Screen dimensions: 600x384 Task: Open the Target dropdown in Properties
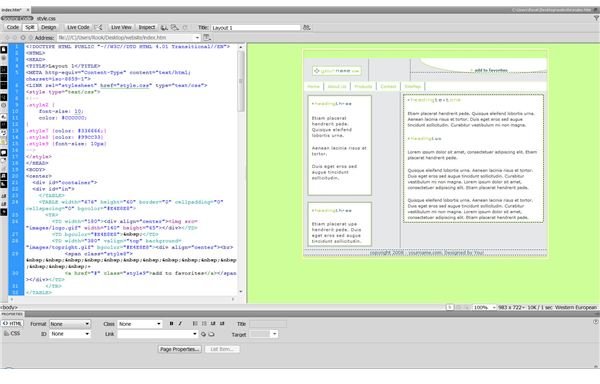263,334
